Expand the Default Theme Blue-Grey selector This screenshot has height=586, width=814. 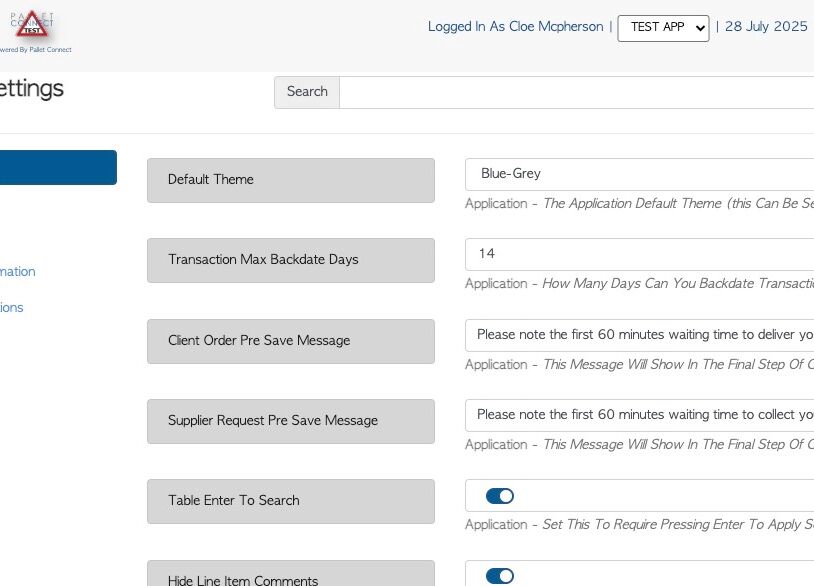click(x=640, y=174)
